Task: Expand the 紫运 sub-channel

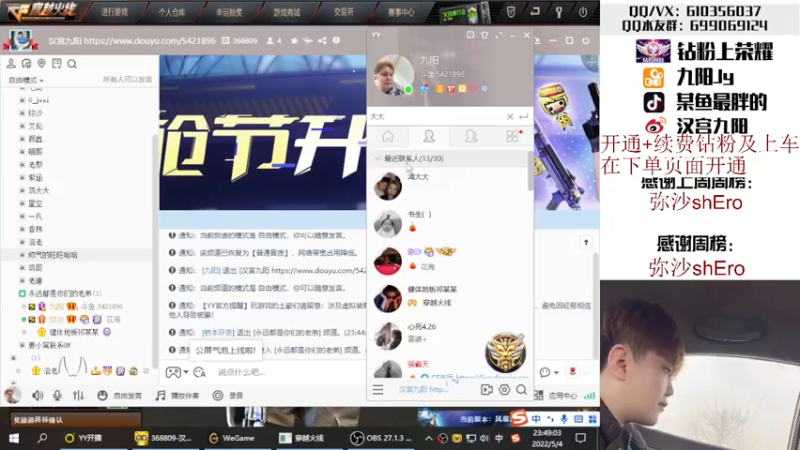Action: click(x=22, y=178)
